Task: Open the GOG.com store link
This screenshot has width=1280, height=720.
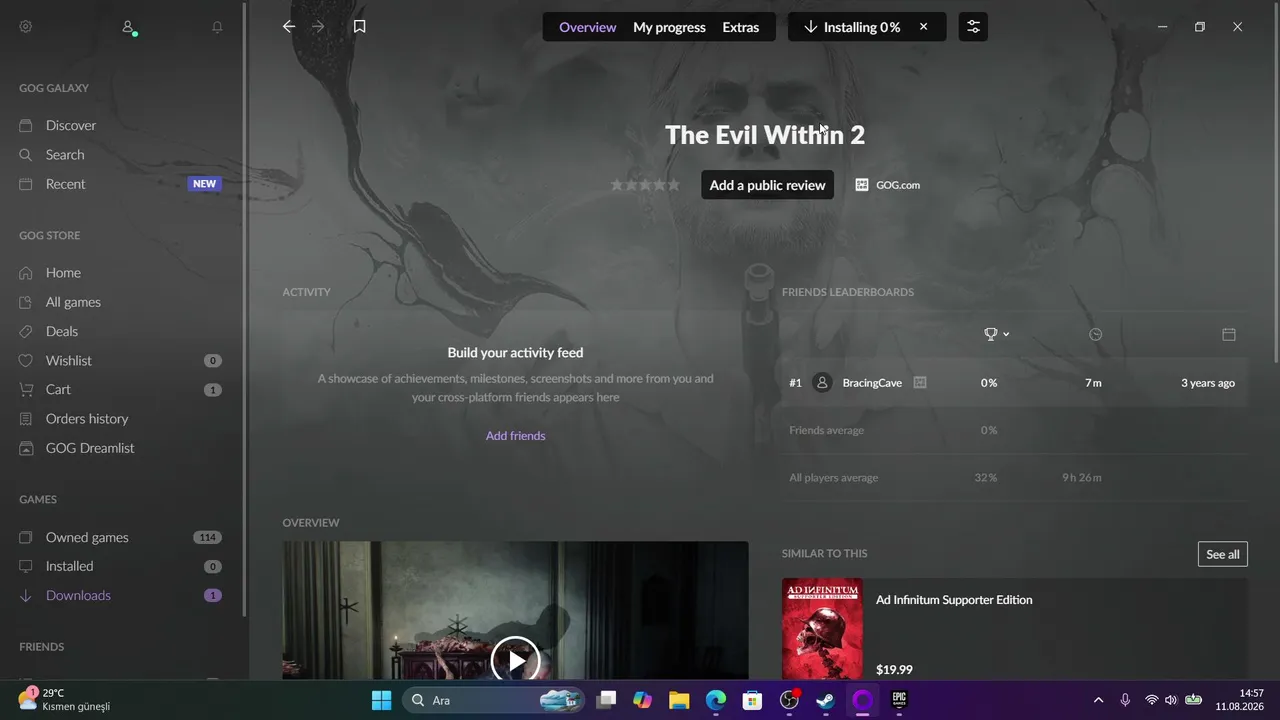Action: (888, 185)
